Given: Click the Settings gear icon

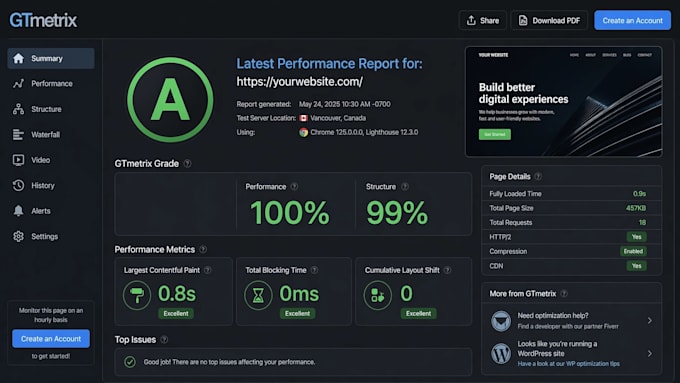Looking at the screenshot, I should (18, 236).
